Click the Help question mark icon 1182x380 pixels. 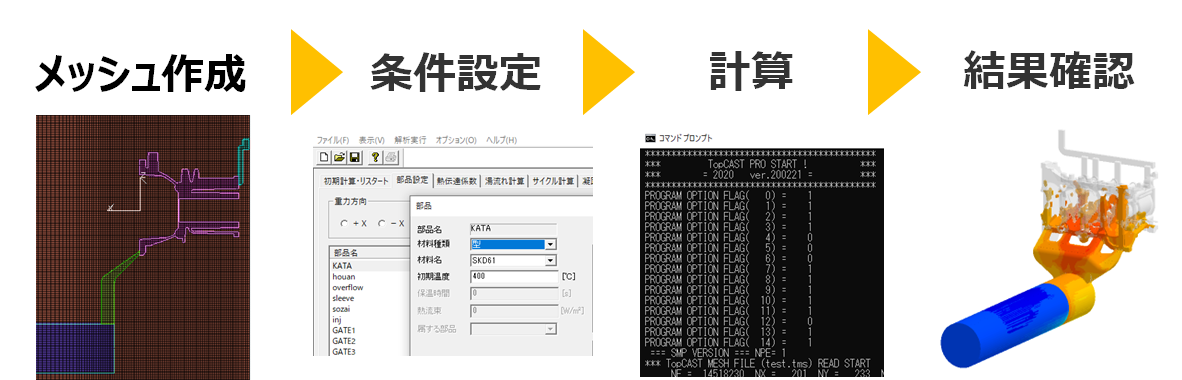tap(375, 157)
